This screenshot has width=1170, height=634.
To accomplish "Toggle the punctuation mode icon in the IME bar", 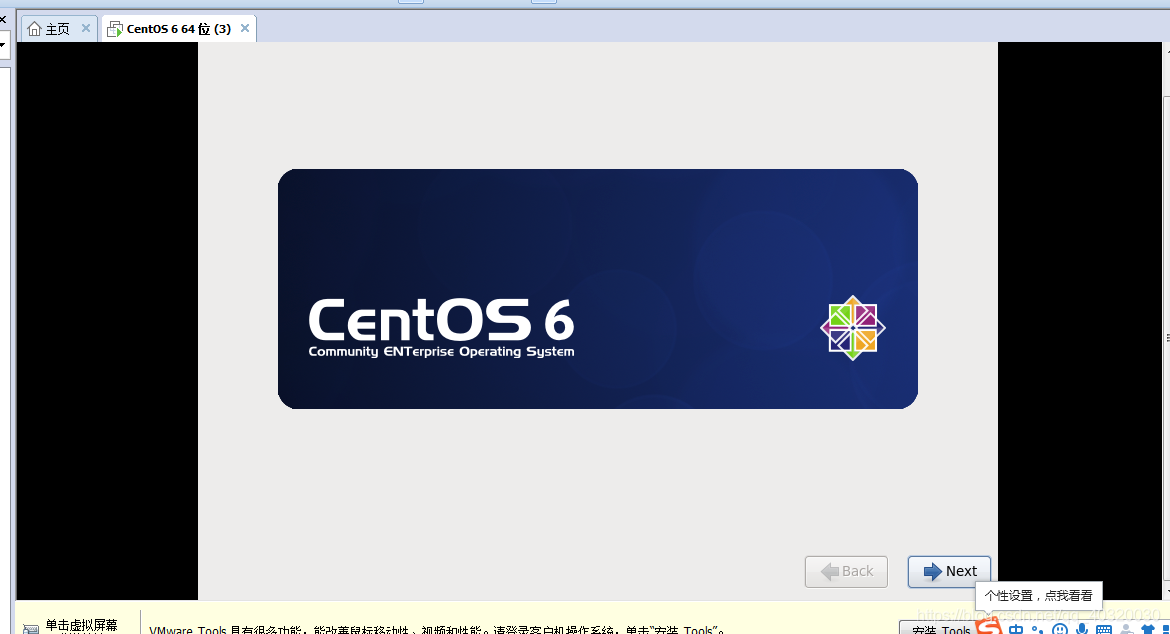I will [1037, 629].
